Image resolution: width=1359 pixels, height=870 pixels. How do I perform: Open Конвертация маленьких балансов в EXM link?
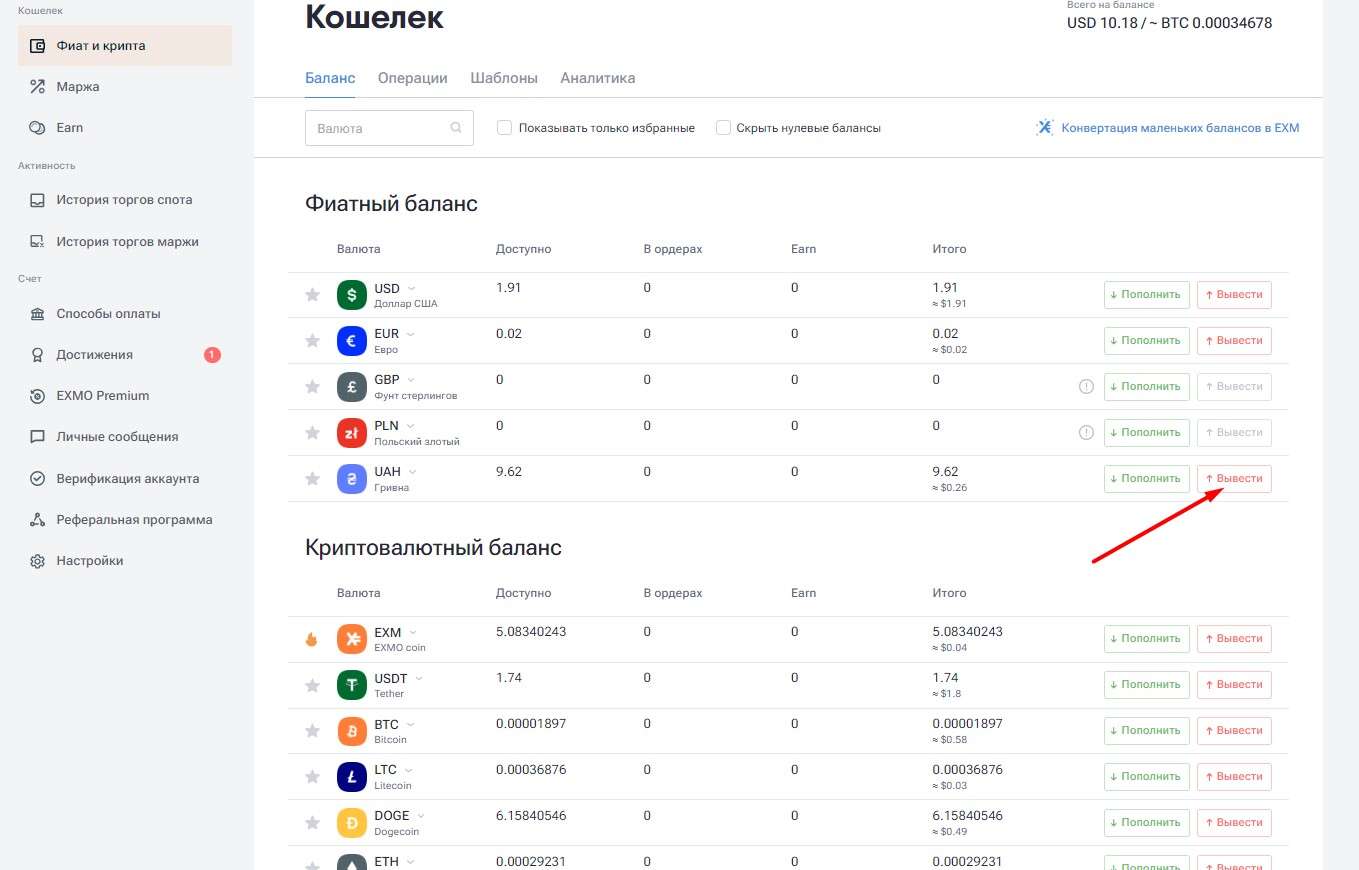click(x=1168, y=128)
